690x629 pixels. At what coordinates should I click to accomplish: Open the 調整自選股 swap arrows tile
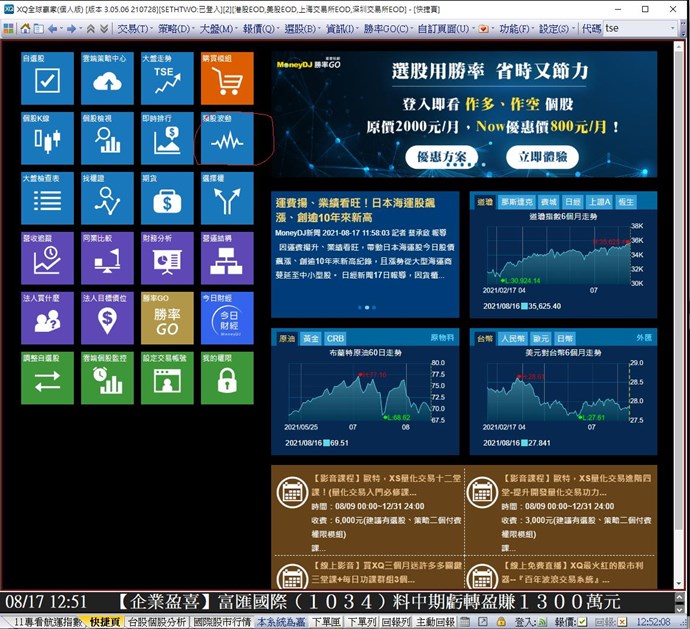[47, 378]
